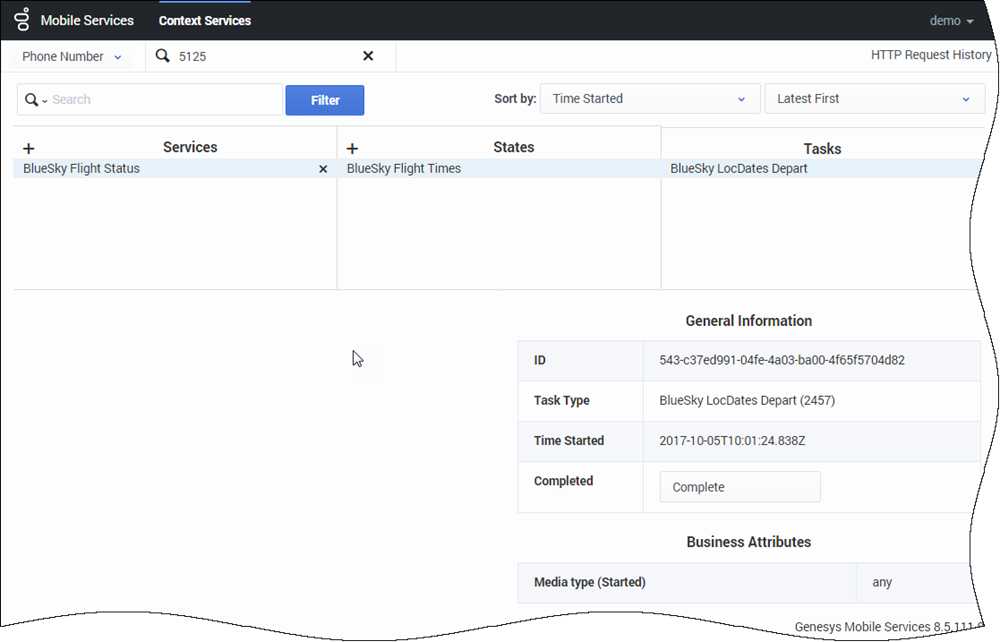The image size is (1000, 642).
Task: Click the Tasks column header
Action: tap(822, 149)
